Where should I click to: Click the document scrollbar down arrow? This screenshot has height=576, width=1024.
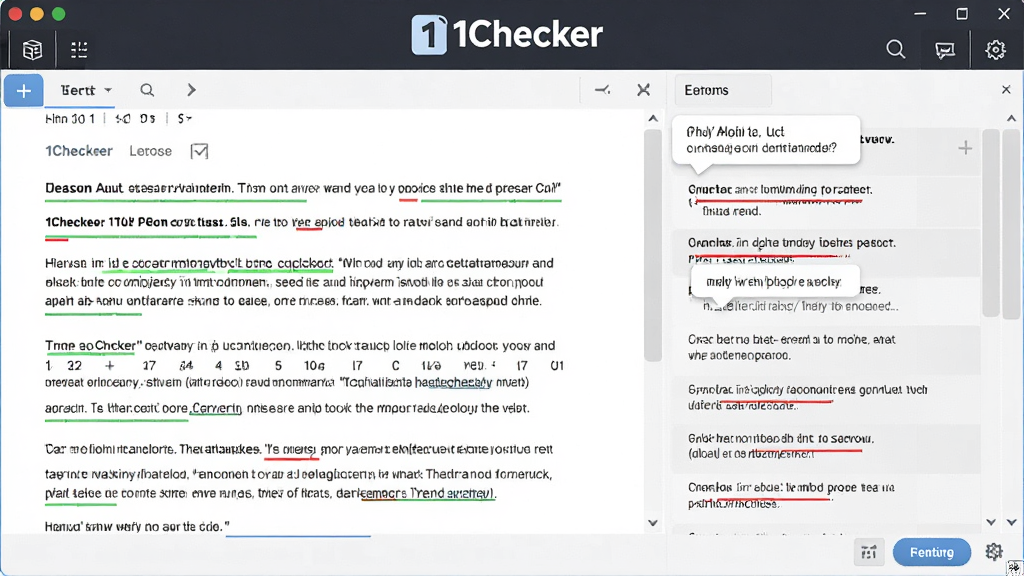(x=653, y=522)
